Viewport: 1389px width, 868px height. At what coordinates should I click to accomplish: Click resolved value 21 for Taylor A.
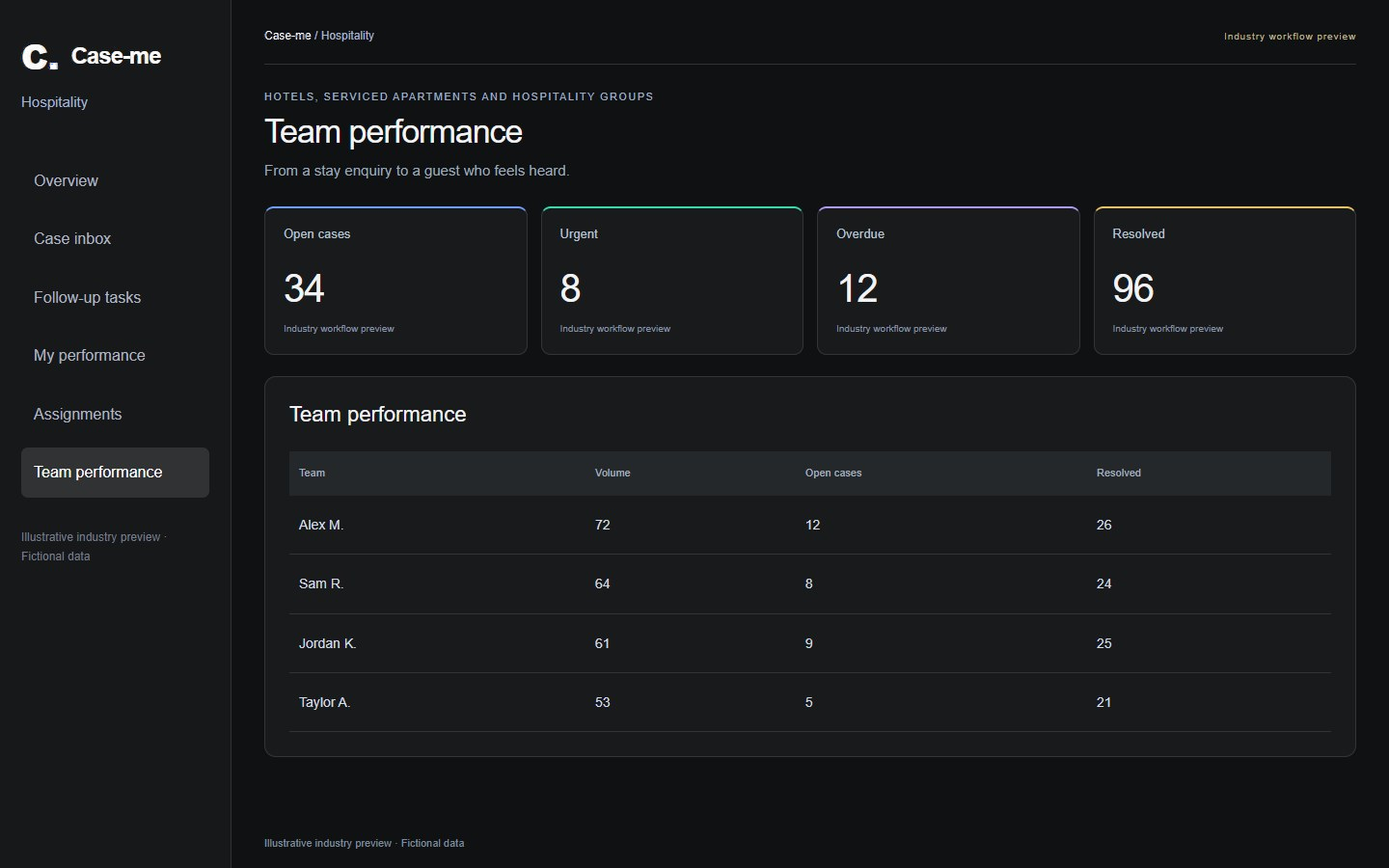pyautogui.click(x=1104, y=702)
